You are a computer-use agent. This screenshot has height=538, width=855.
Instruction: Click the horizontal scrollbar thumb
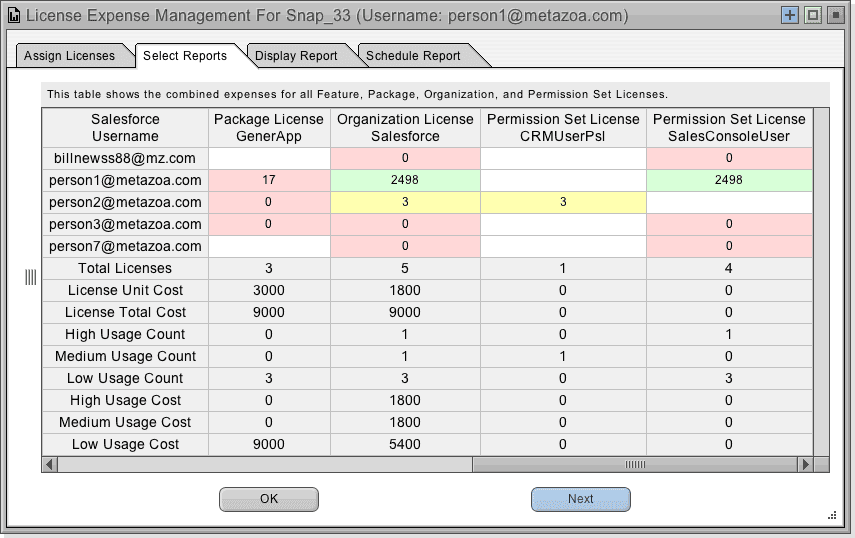635,464
